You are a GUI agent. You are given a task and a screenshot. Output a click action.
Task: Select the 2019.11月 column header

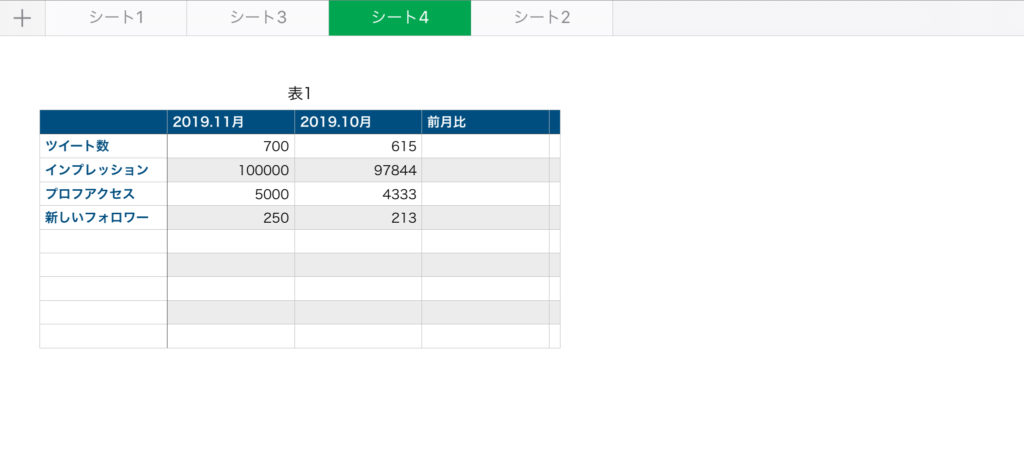pyautogui.click(x=231, y=122)
